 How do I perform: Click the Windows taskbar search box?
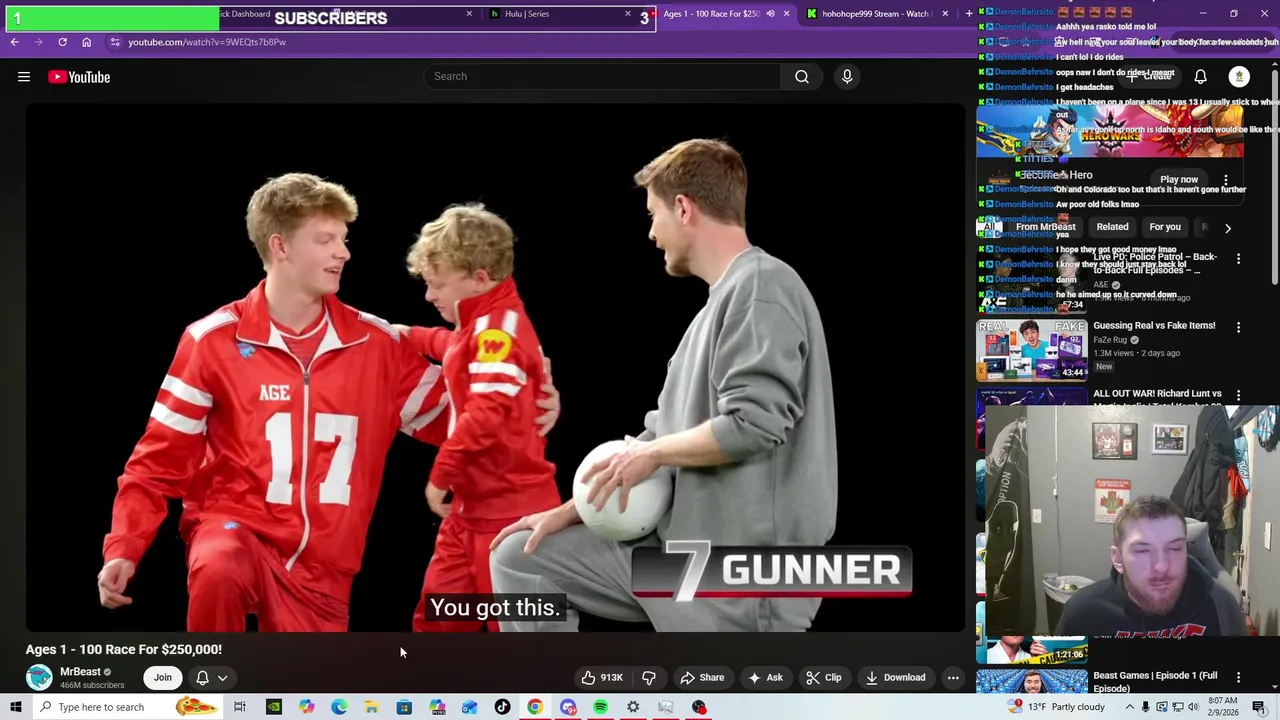point(130,707)
